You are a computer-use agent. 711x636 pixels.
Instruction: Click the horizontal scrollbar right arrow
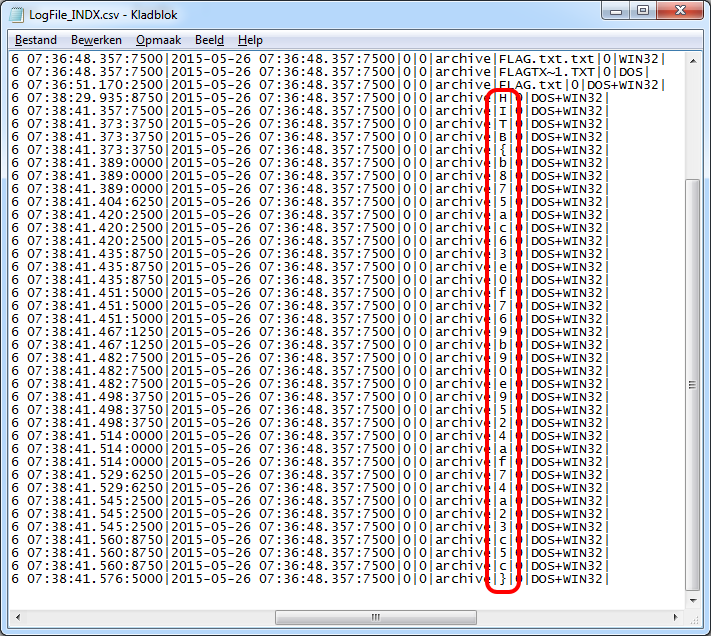click(676, 616)
